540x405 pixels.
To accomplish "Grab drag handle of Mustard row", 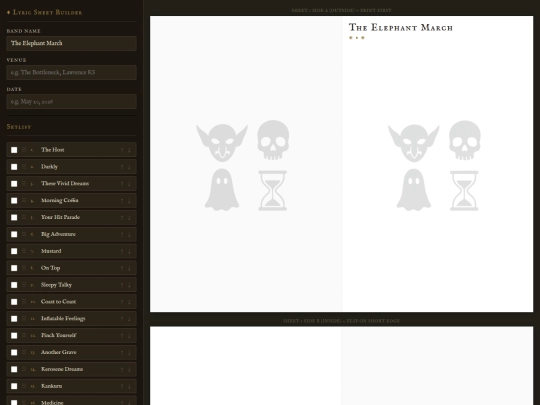I will tap(24, 251).
